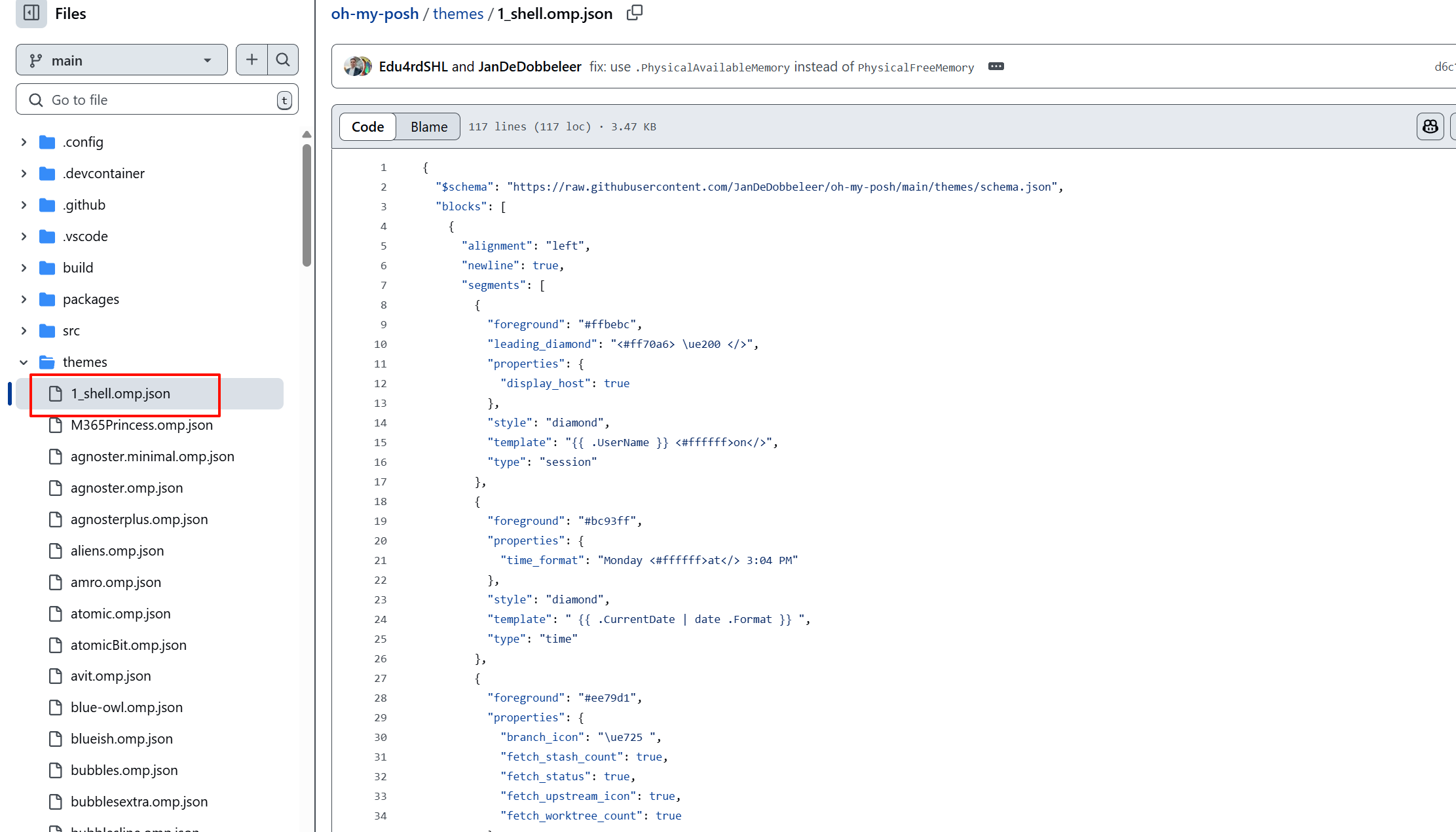
Task: Expand the .config folder chevron
Action: [x=24, y=142]
